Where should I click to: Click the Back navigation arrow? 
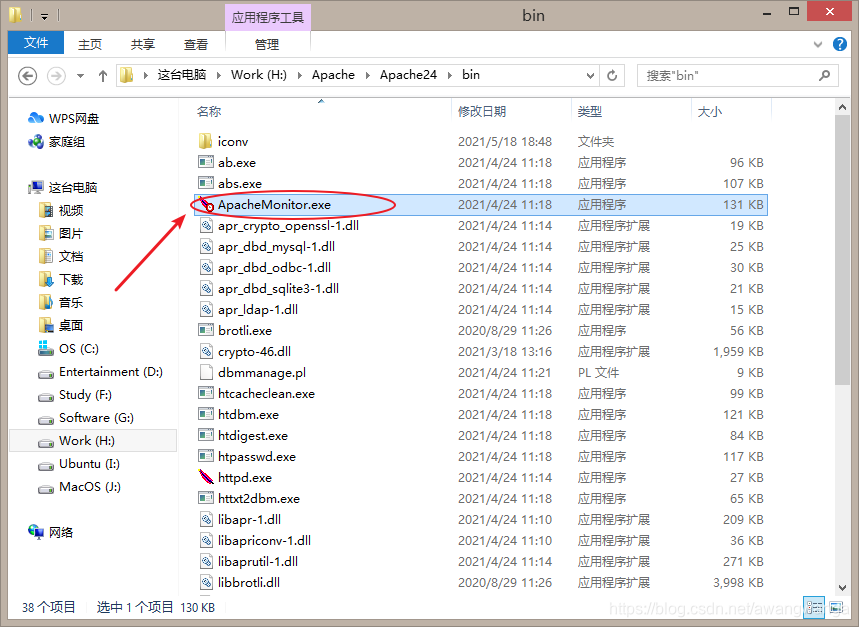(x=27, y=76)
